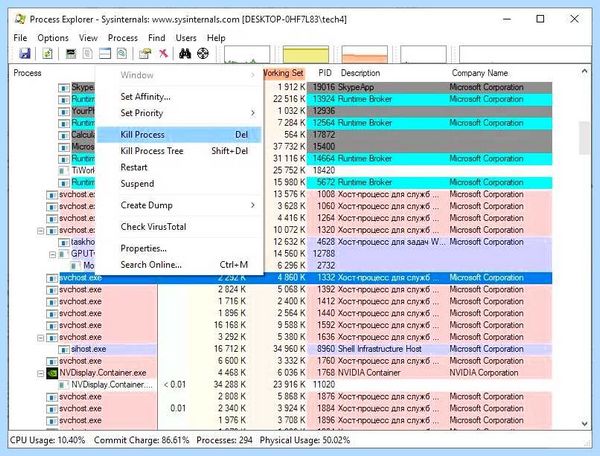Open the Users menu
Screen dimensions: 600x456
point(186,38)
